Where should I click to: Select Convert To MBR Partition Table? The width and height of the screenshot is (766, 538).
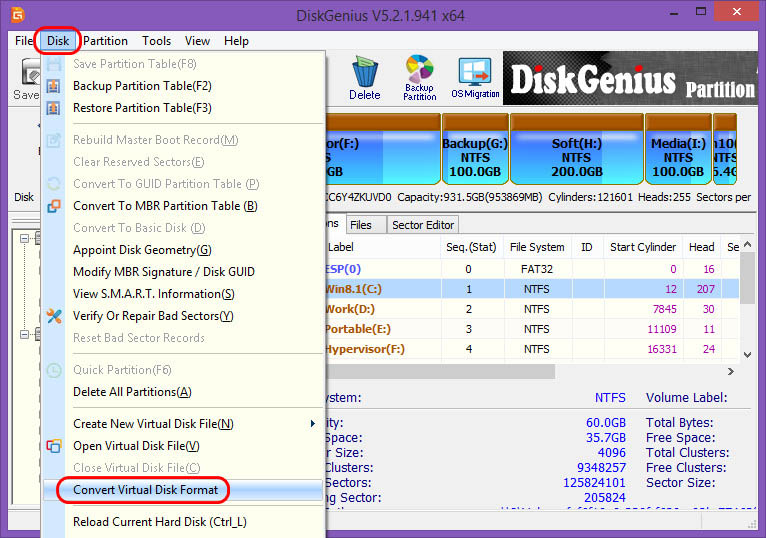coord(184,206)
